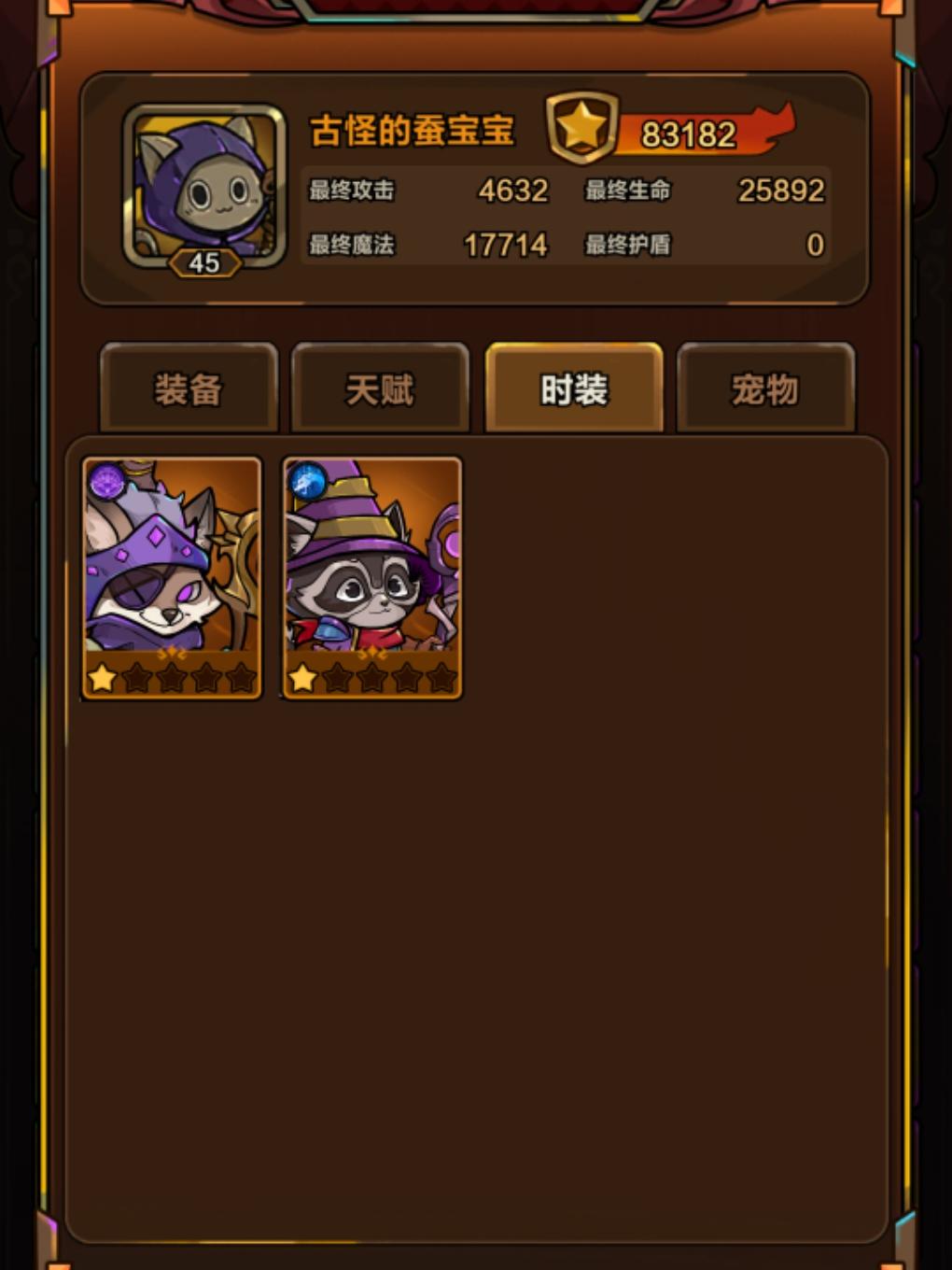Select the raccoon wizard costume card
Screen dimensions: 952x1270
pyautogui.click(x=372, y=578)
